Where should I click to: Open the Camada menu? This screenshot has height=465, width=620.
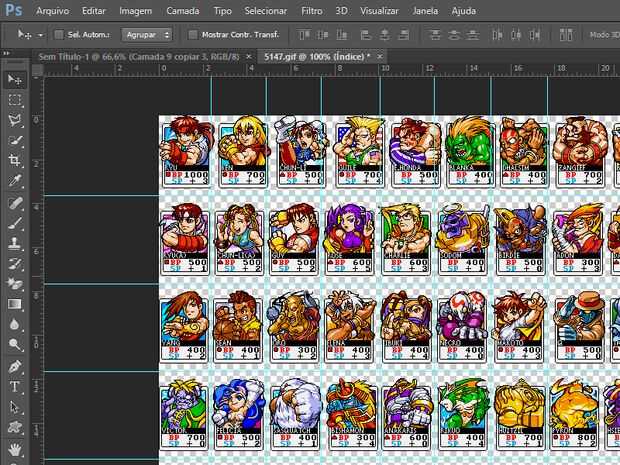tap(181, 10)
